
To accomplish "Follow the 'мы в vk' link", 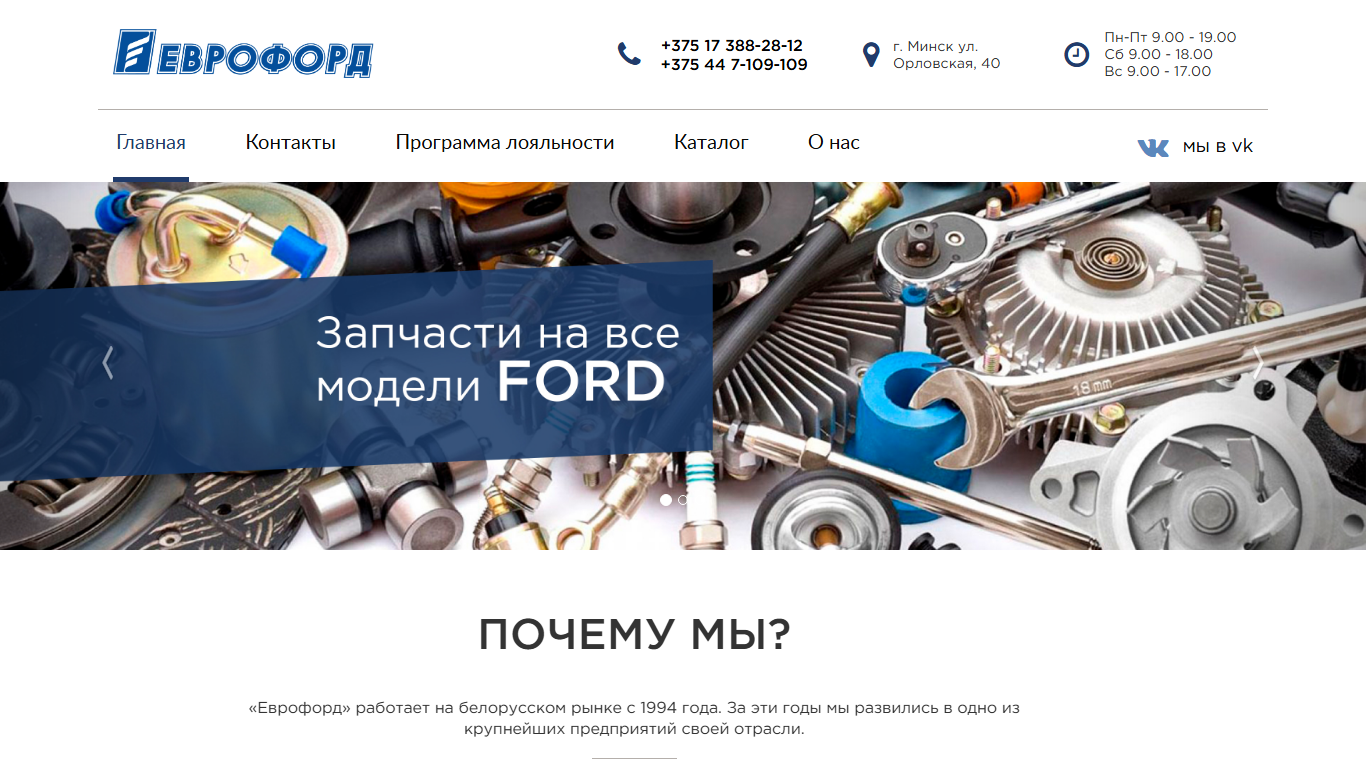I will 1218,146.
